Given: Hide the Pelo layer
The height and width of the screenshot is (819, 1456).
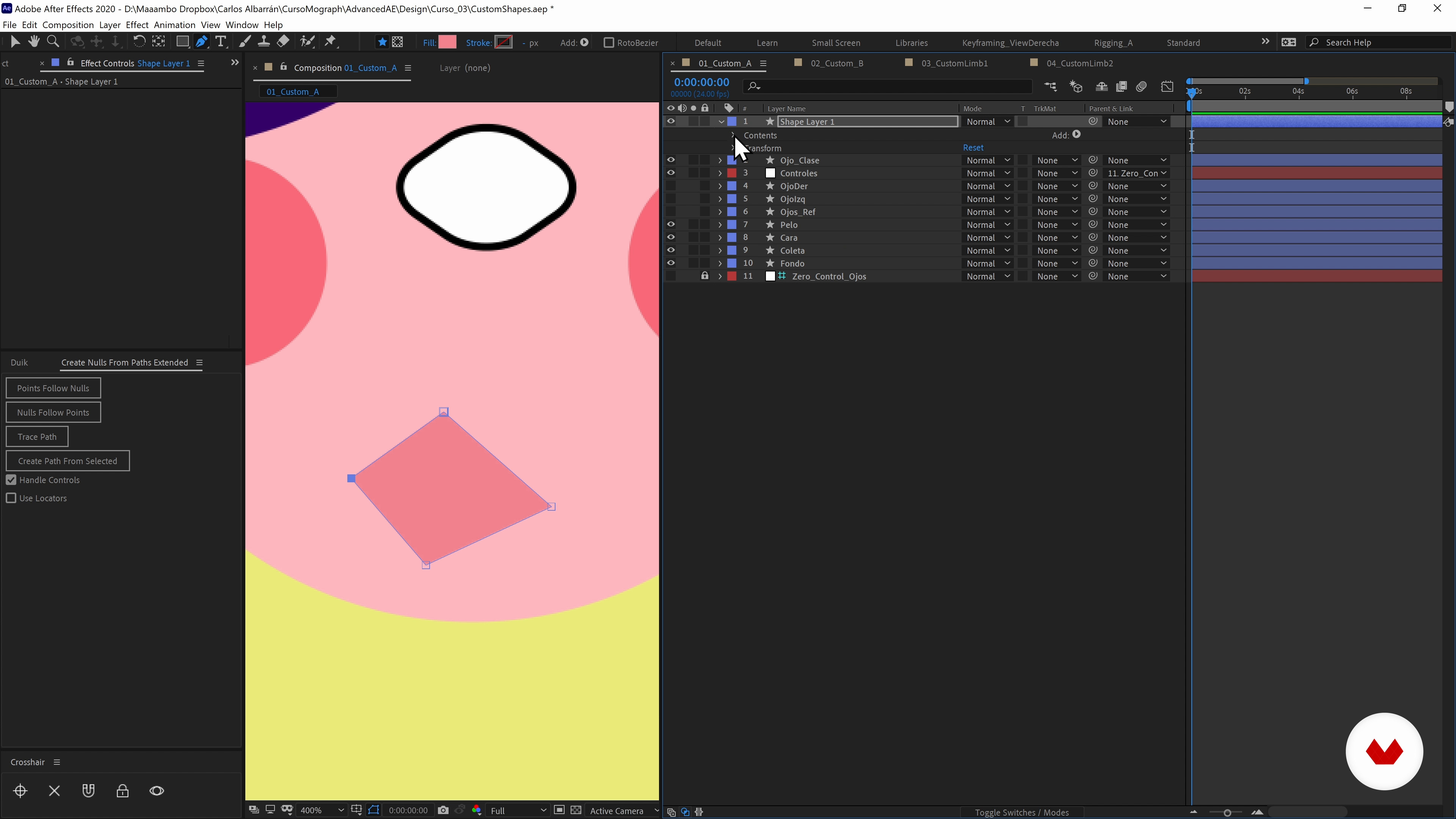Looking at the screenshot, I should [671, 224].
